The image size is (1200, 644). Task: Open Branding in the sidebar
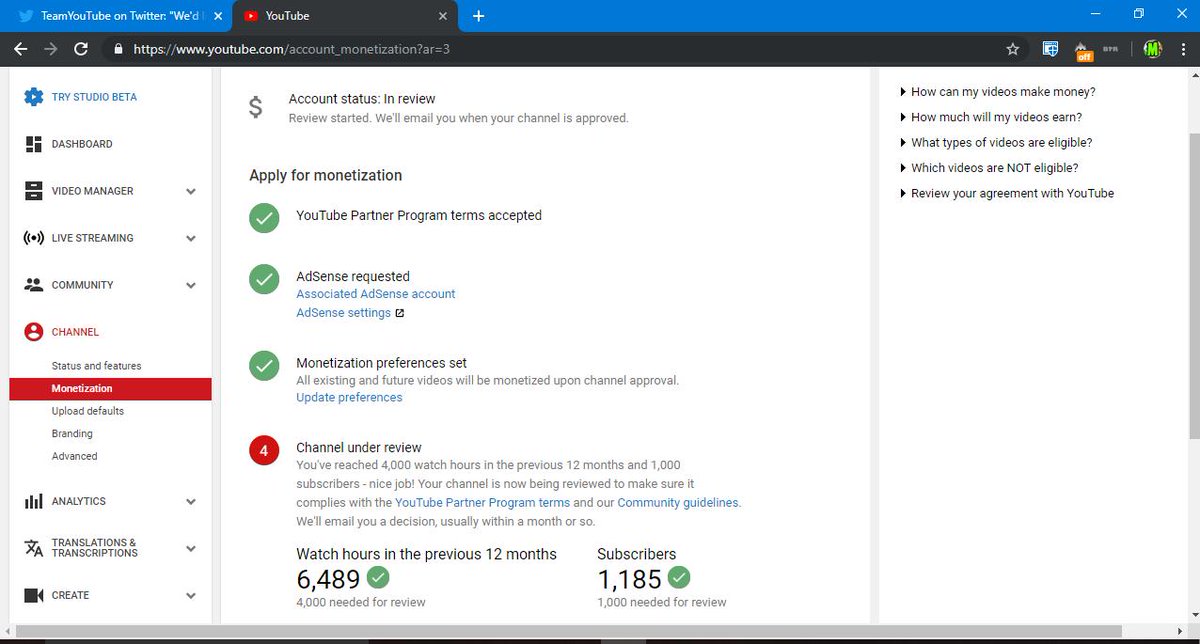72,433
